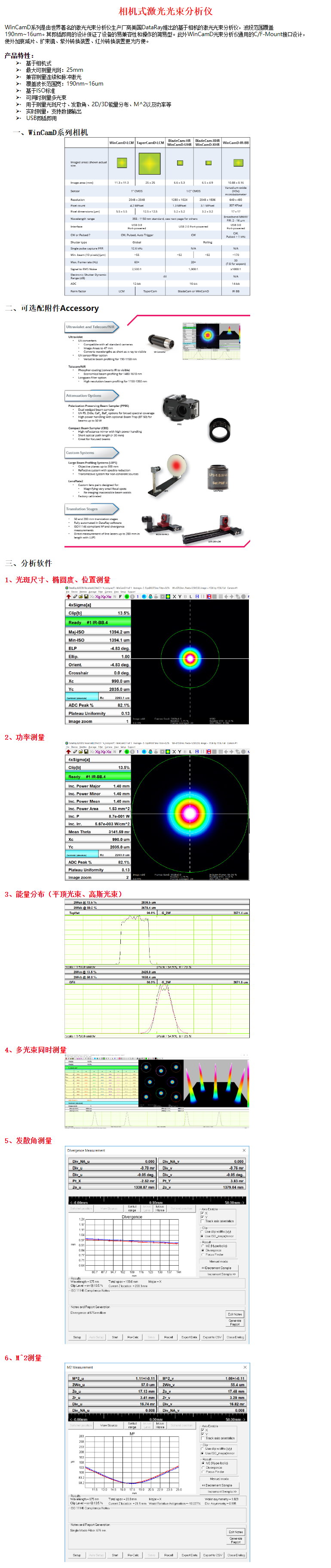Click the Div_NA_u value in Divergence Measurement

[113, 1162]
